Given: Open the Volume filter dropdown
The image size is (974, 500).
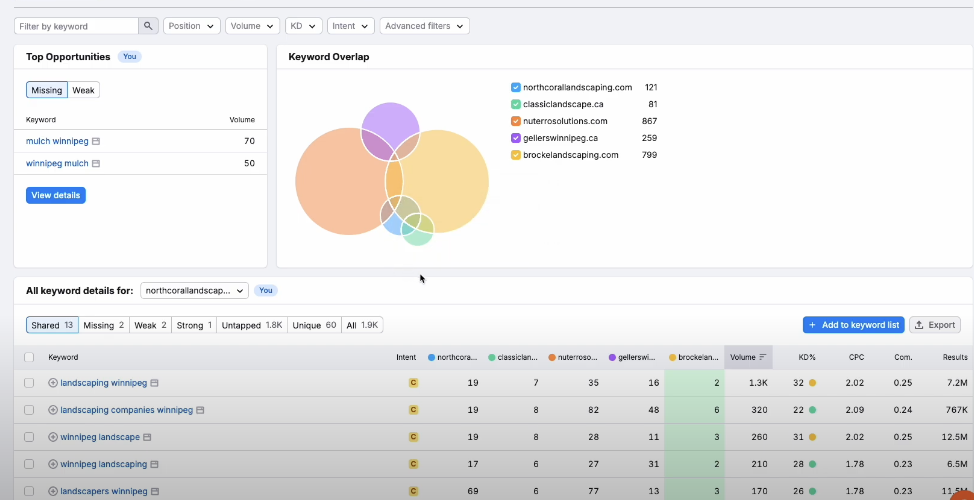Looking at the screenshot, I should [252, 26].
